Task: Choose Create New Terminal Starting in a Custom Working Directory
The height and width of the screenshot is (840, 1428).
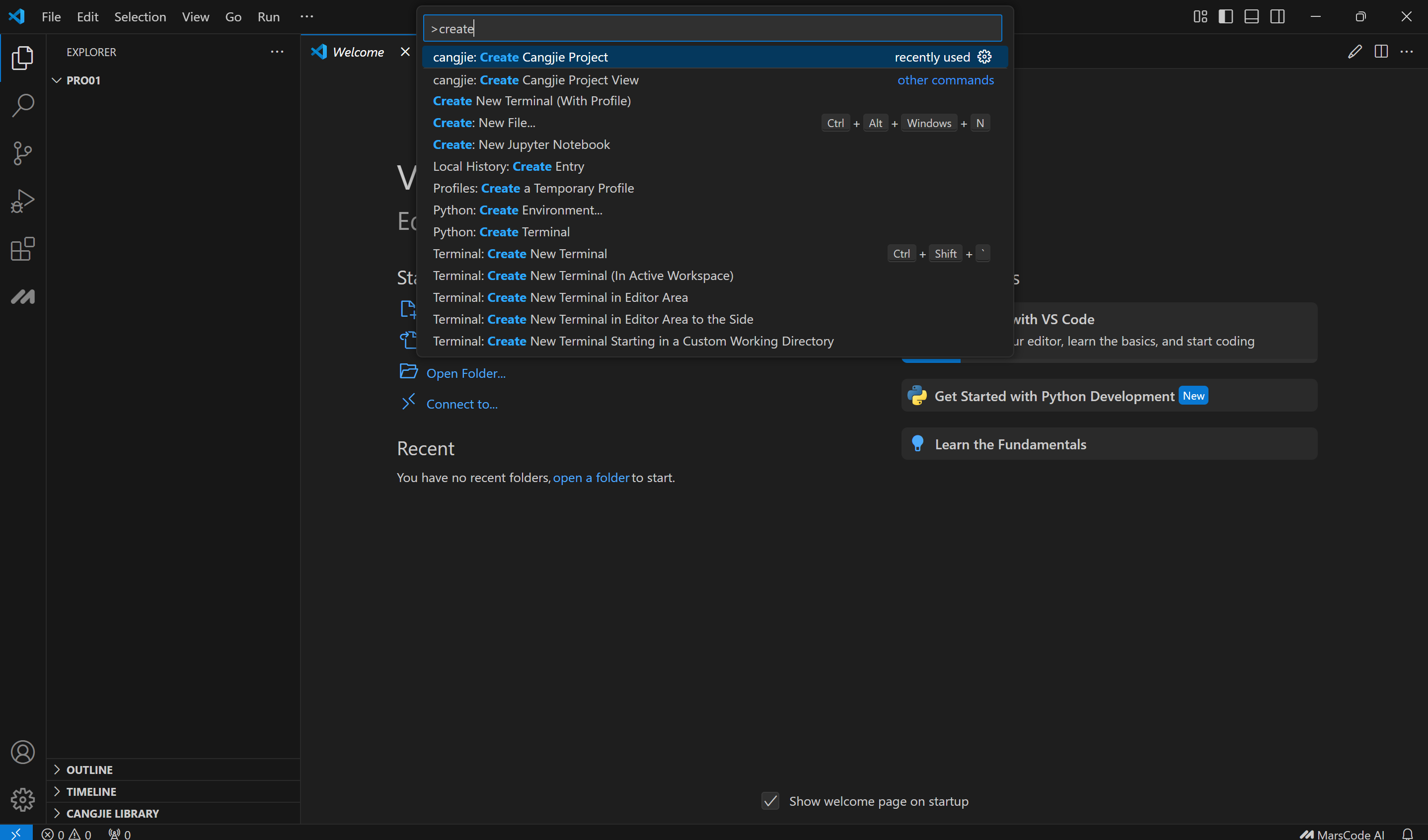Action: (x=715, y=341)
